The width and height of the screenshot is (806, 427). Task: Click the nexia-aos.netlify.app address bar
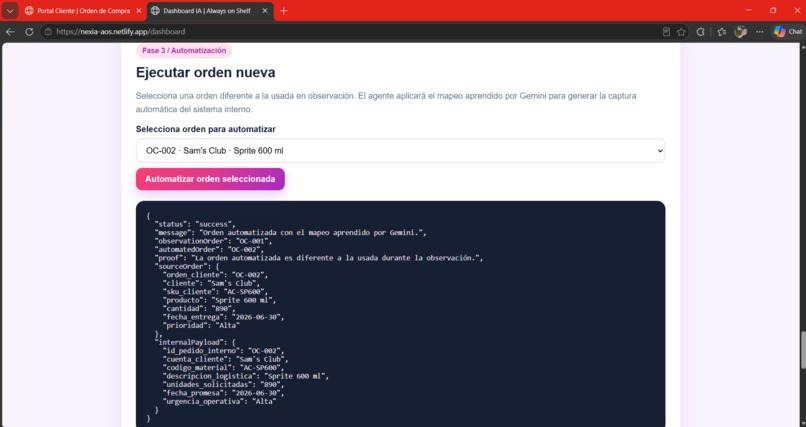pyautogui.click(x=120, y=32)
